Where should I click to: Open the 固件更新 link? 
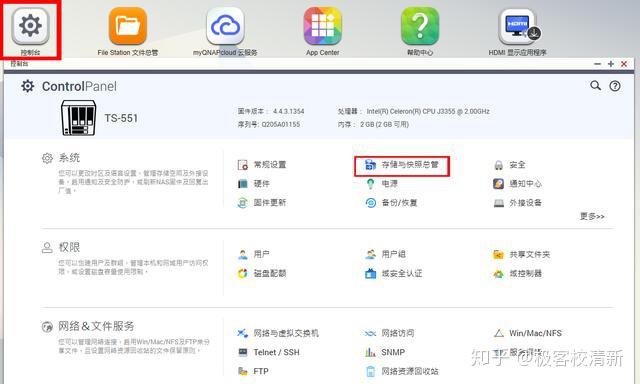(270, 202)
